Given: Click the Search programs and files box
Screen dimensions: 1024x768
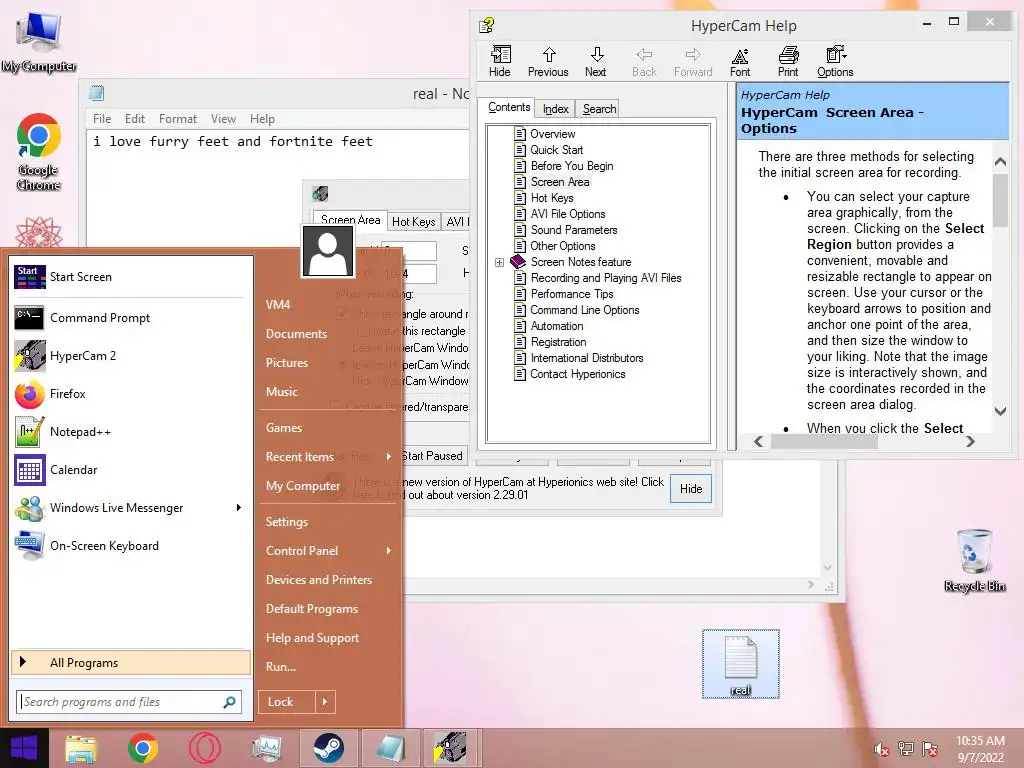Looking at the screenshot, I should [129, 702].
